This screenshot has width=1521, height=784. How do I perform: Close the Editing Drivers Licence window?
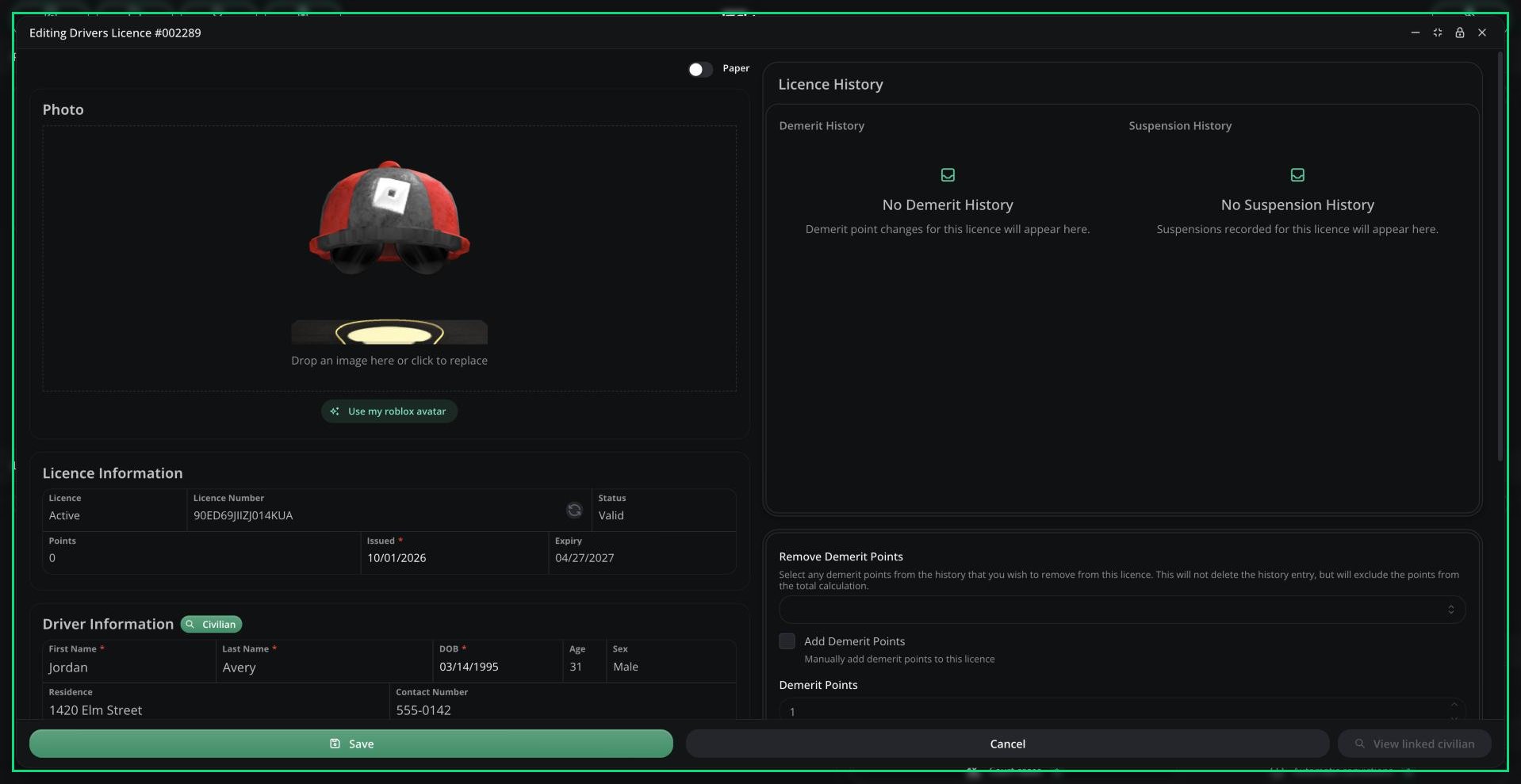click(1482, 33)
